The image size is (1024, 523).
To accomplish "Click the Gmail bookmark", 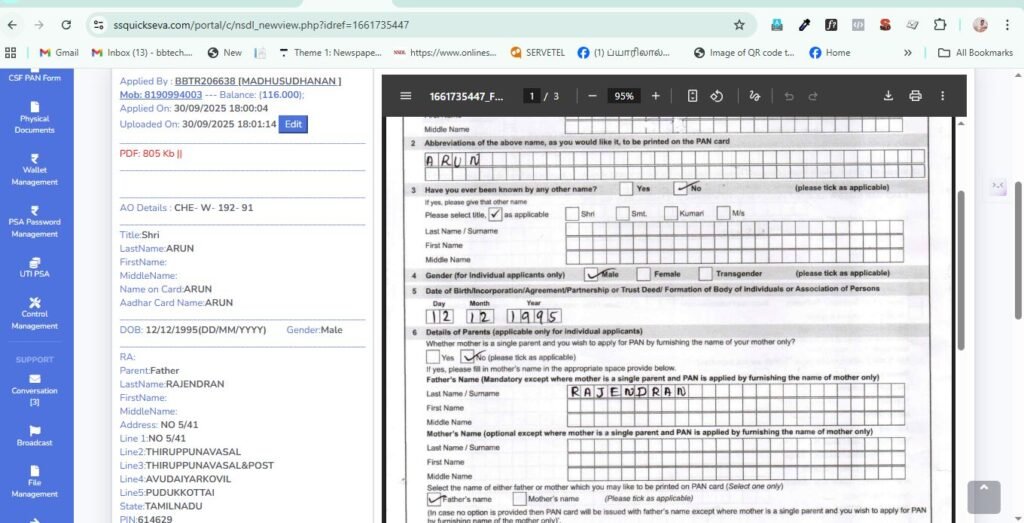I will point(58,52).
